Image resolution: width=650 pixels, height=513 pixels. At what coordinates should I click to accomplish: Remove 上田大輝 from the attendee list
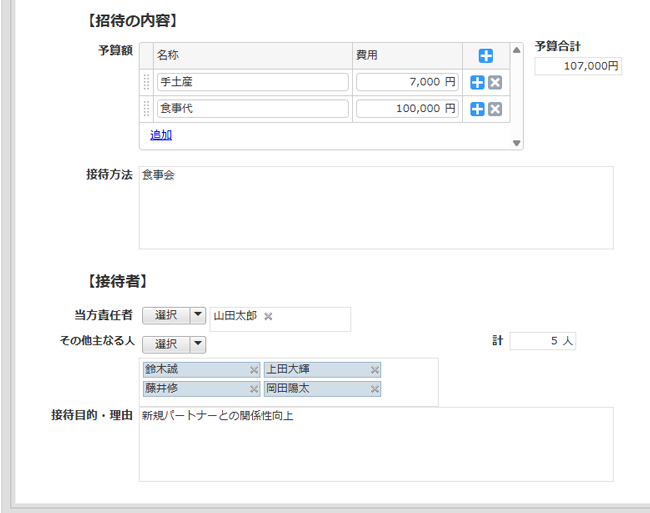374,370
